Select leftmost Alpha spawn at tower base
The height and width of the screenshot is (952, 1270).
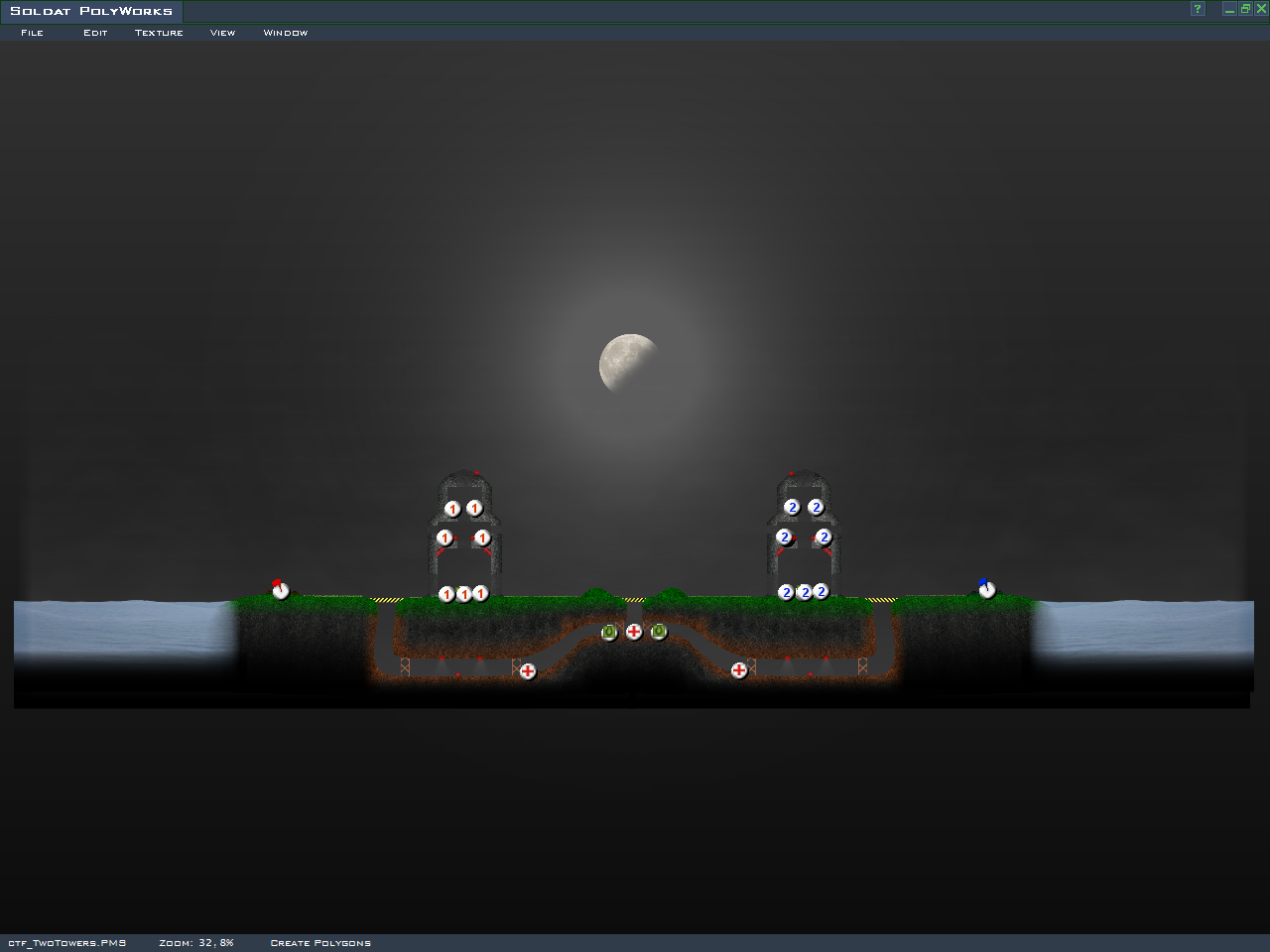coord(446,594)
